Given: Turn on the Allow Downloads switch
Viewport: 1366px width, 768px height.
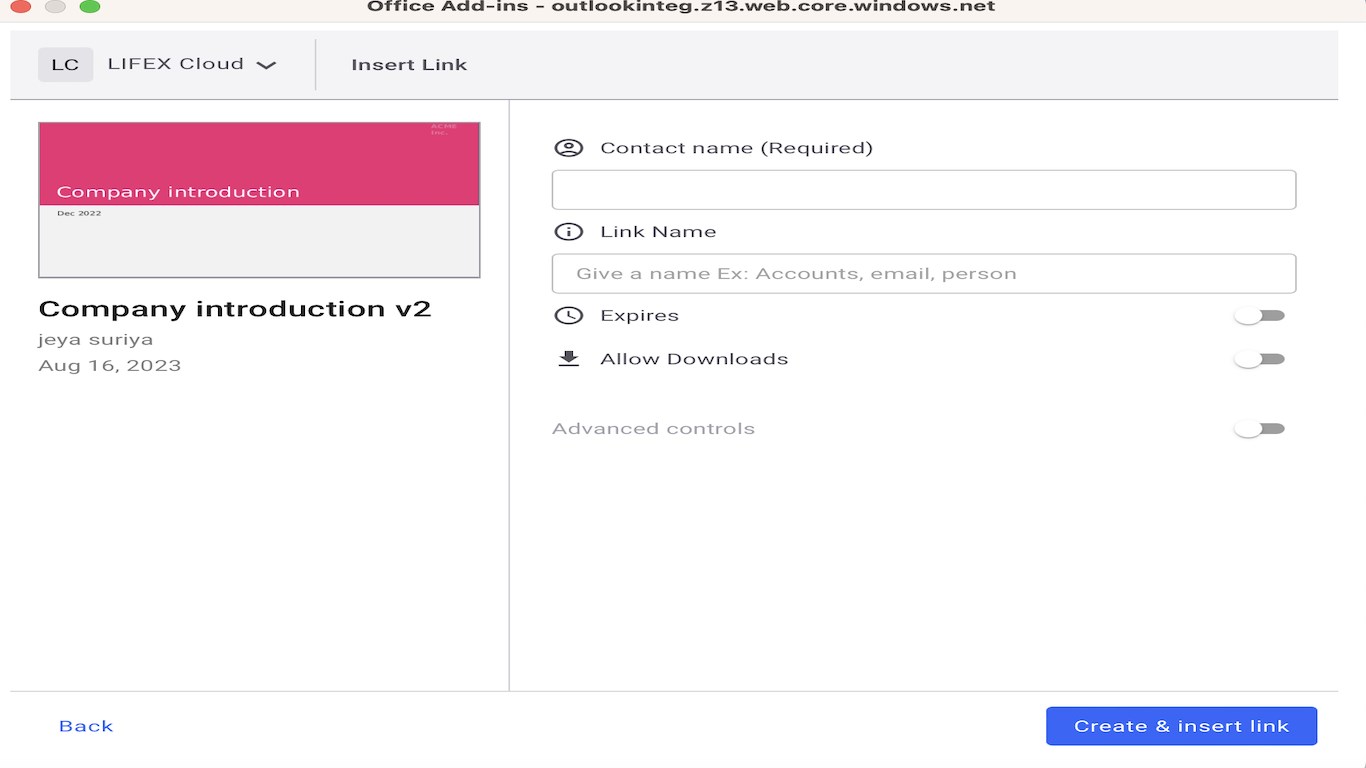Looking at the screenshot, I should [x=1259, y=359].
